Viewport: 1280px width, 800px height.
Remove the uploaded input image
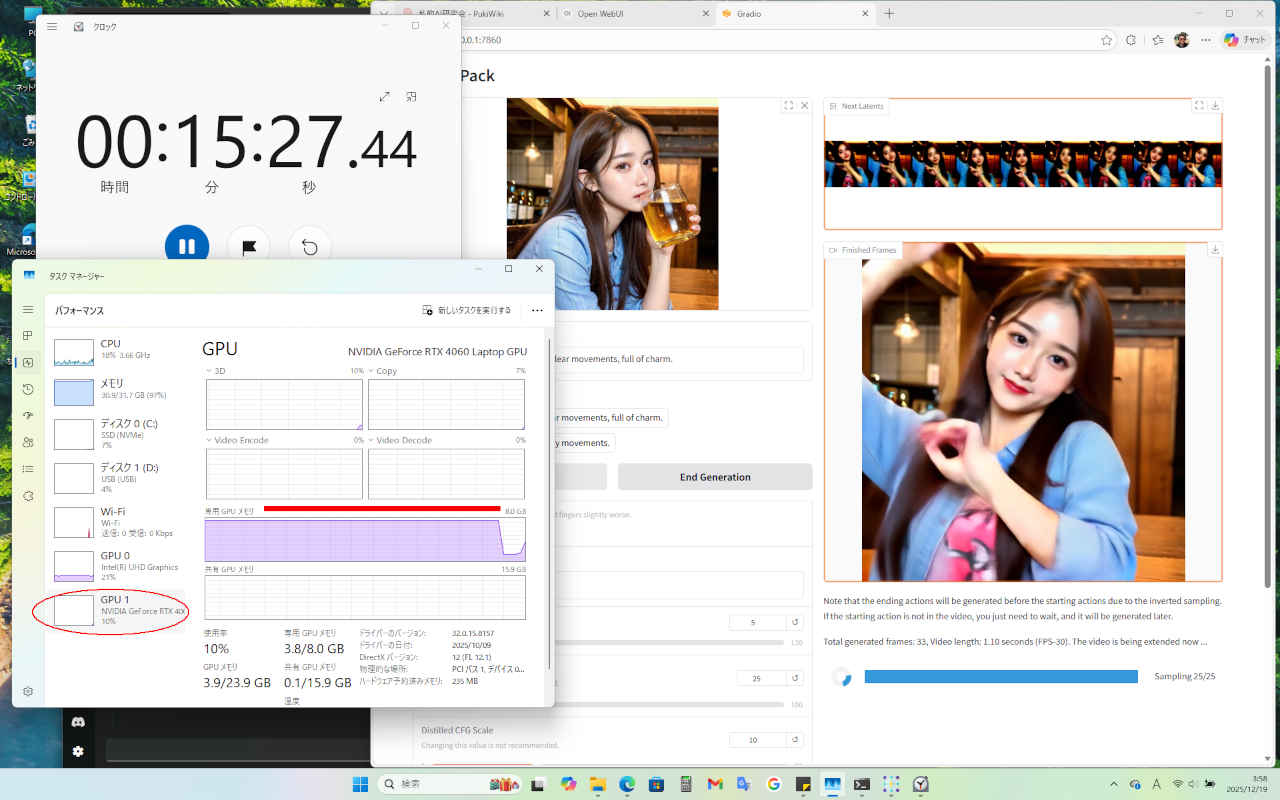(805, 106)
